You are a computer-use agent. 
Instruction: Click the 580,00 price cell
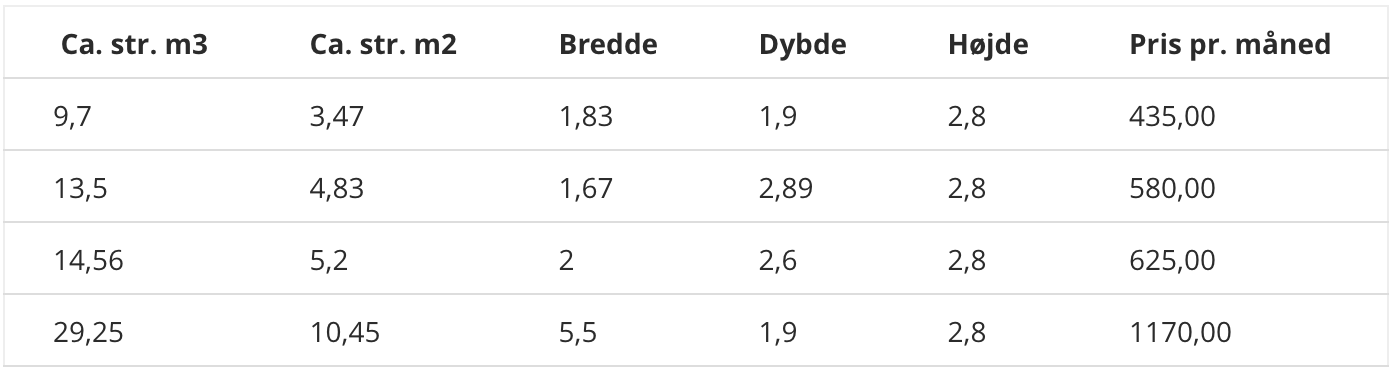pos(1171,189)
